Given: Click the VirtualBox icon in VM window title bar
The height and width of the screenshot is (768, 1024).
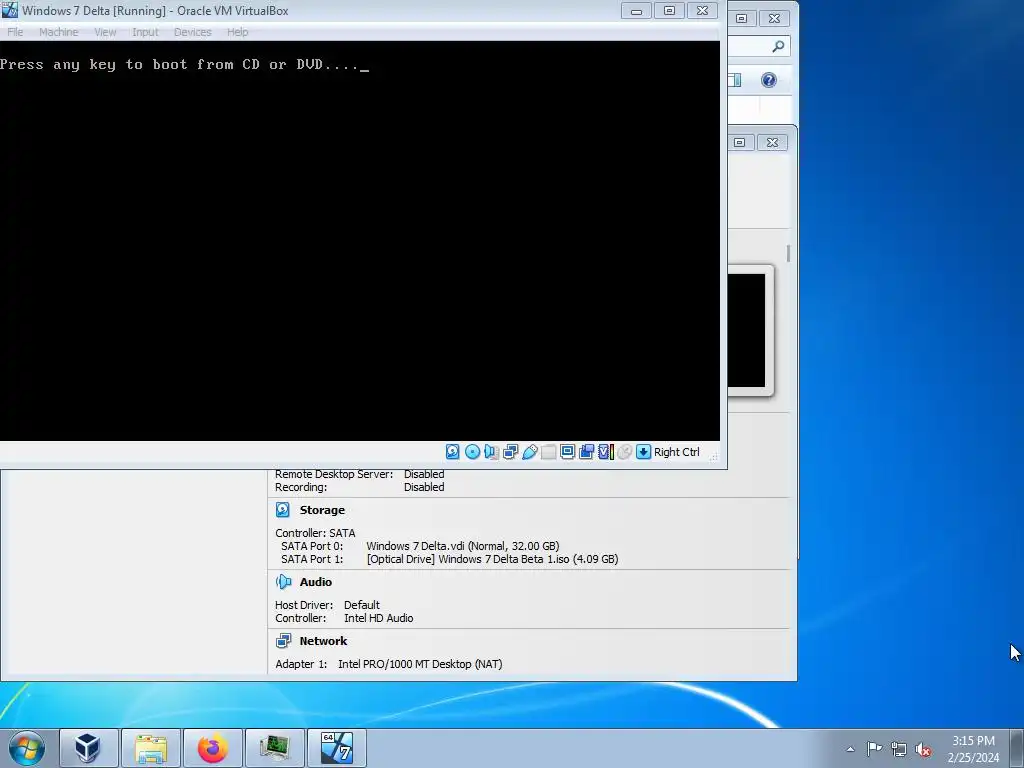Looking at the screenshot, I should pos(10,10).
